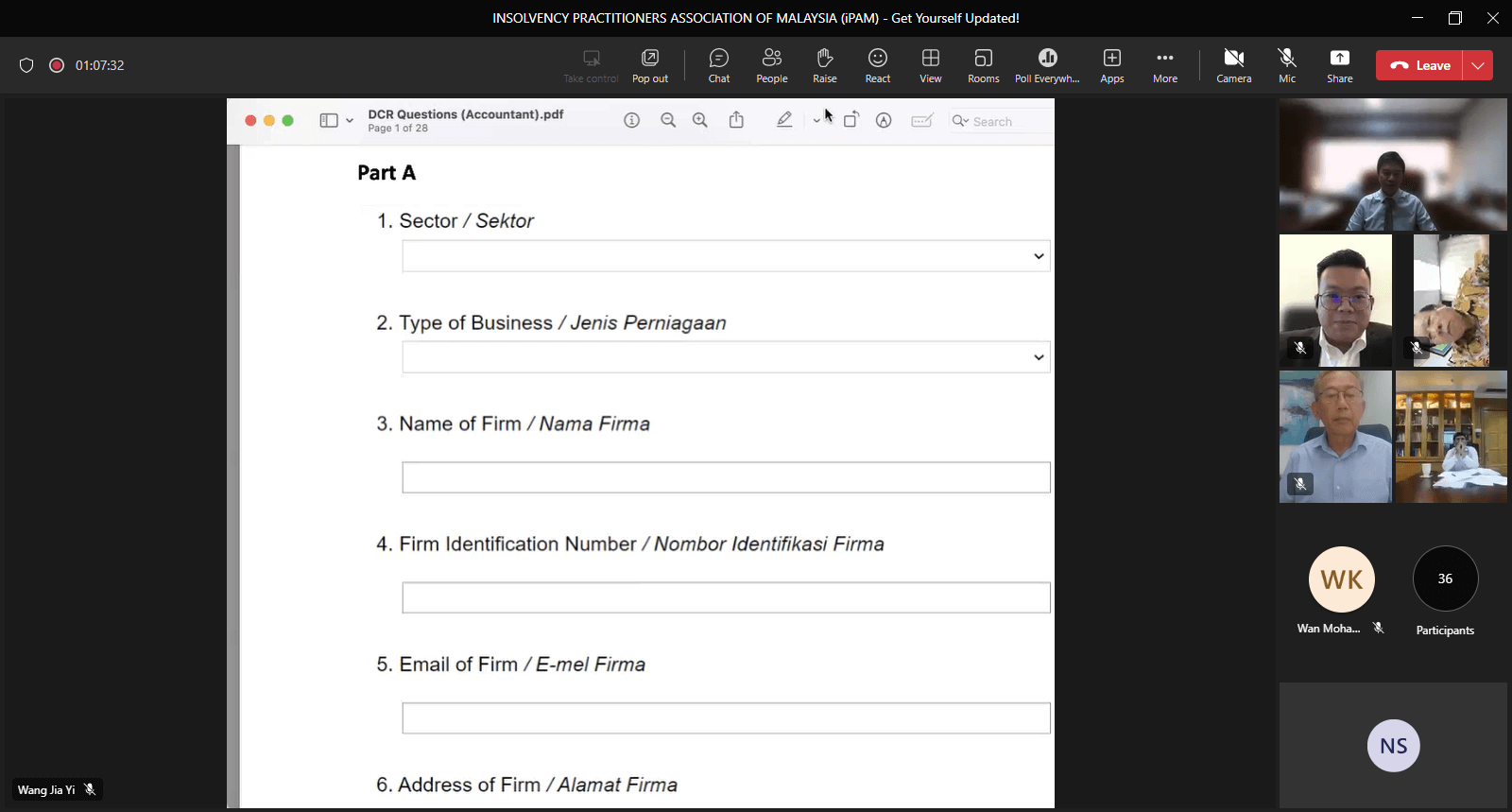
Task: Expand Leave options dropdown arrow
Action: [1478, 65]
